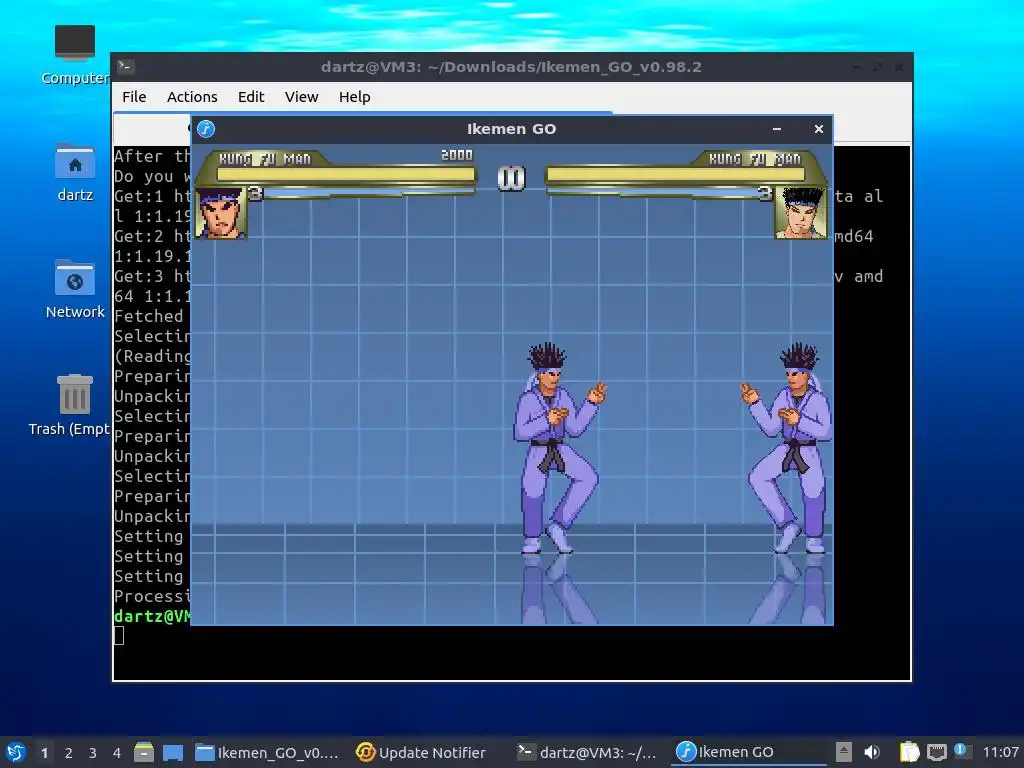Open the Help menu in terminal
This screenshot has height=768, width=1024.
[x=355, y=97]
